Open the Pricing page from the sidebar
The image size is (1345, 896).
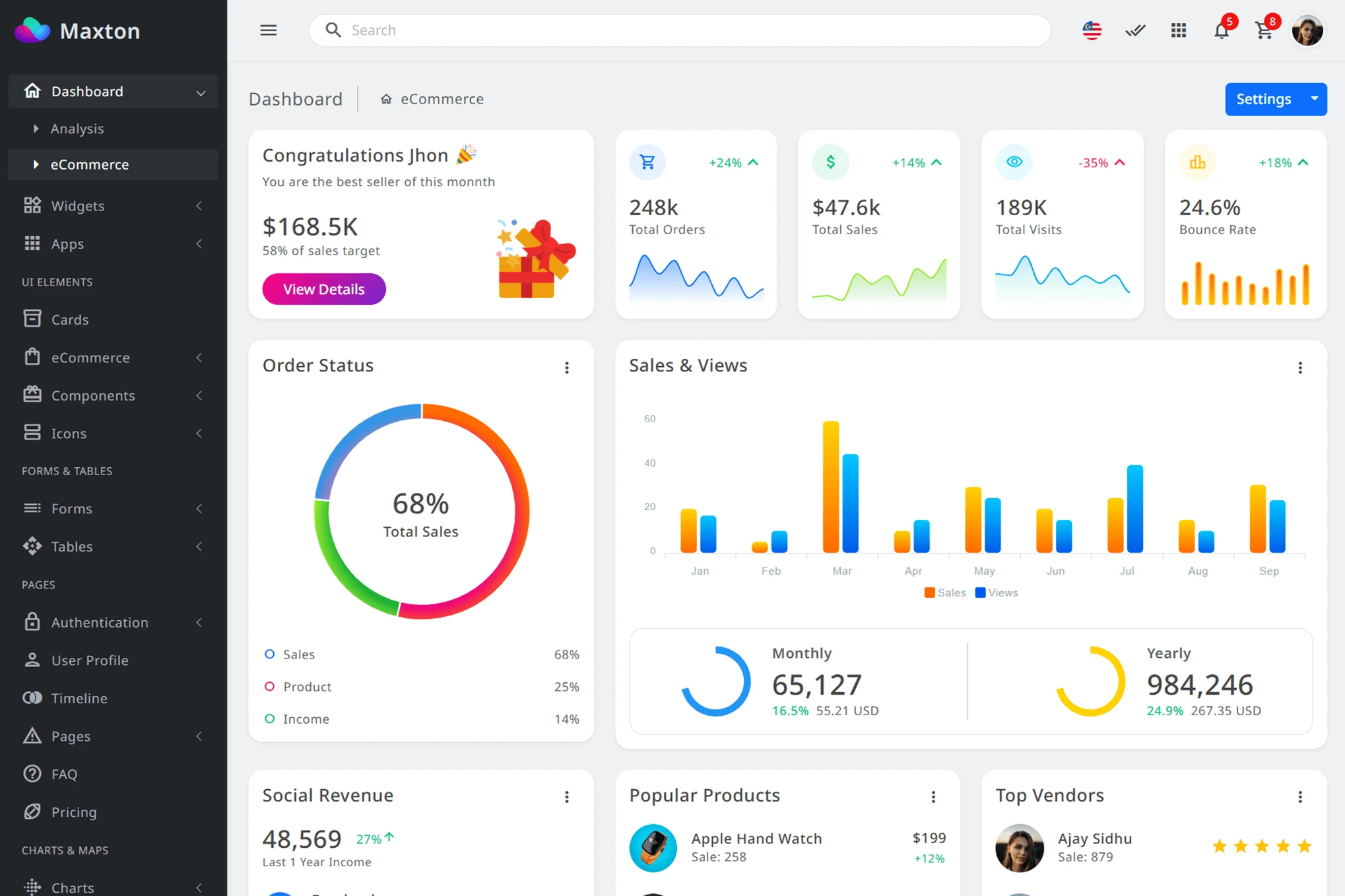74,812
